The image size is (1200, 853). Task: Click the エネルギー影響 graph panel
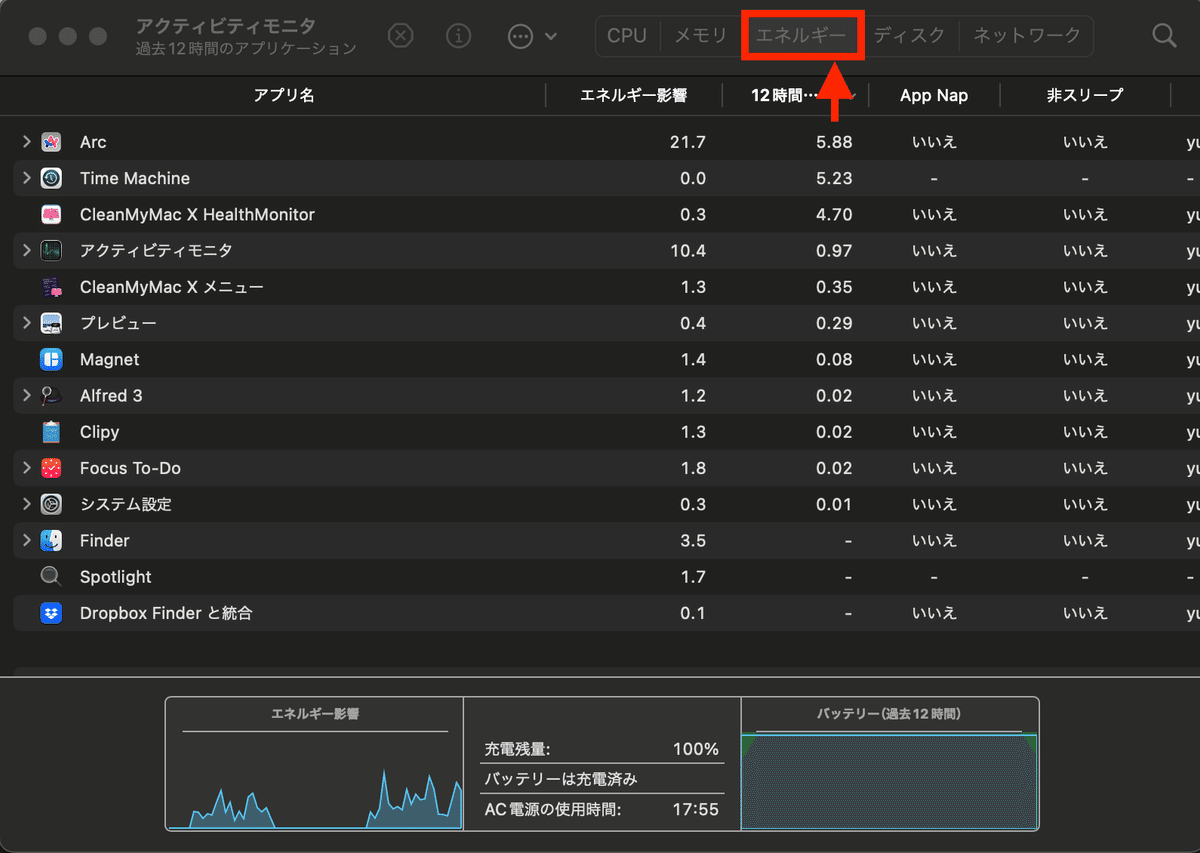315,764
